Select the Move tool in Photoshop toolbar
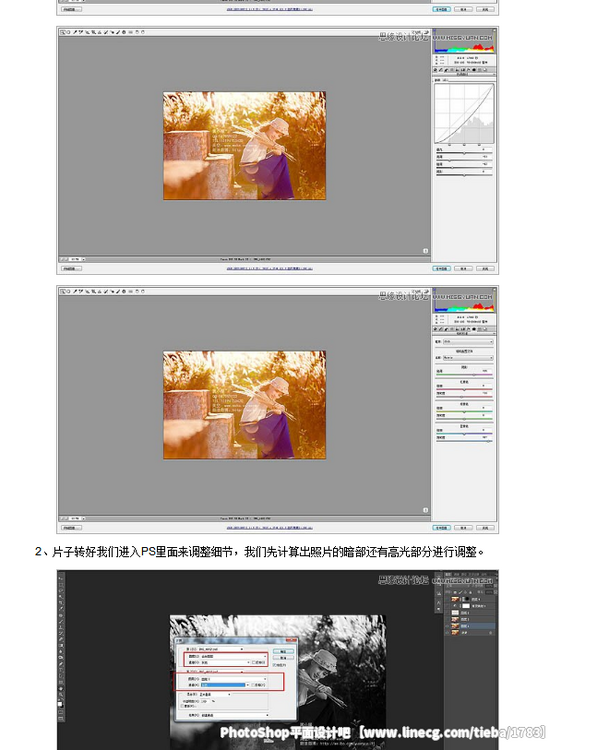This screenshot has width=597, height=750. pyautogui.click(x=60, y=578)
